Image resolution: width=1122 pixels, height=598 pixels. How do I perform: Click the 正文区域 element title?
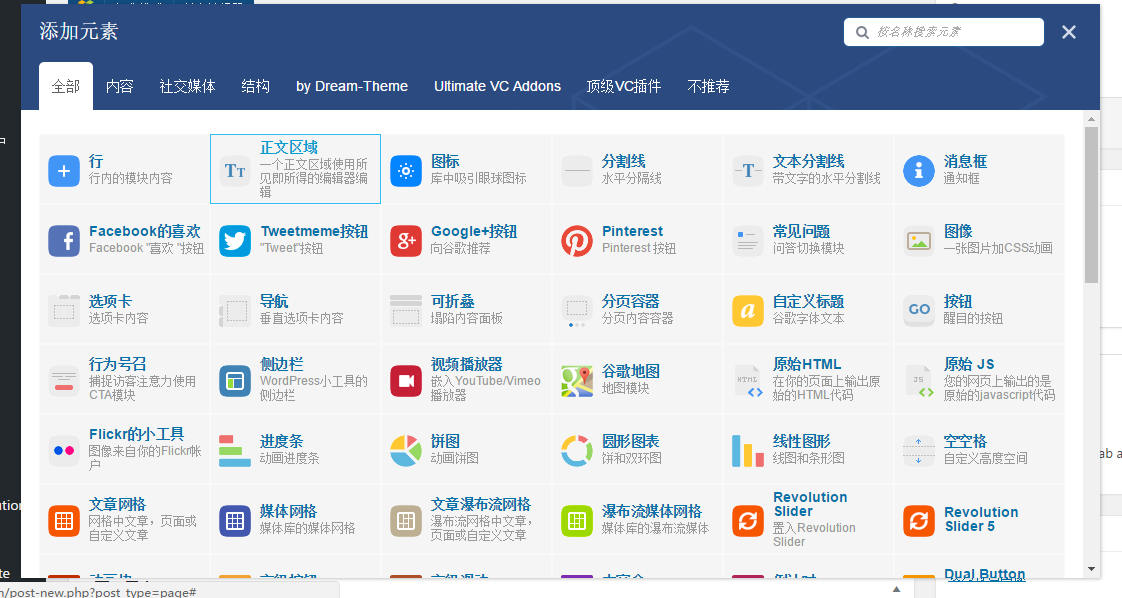click(x=289, y=147)
